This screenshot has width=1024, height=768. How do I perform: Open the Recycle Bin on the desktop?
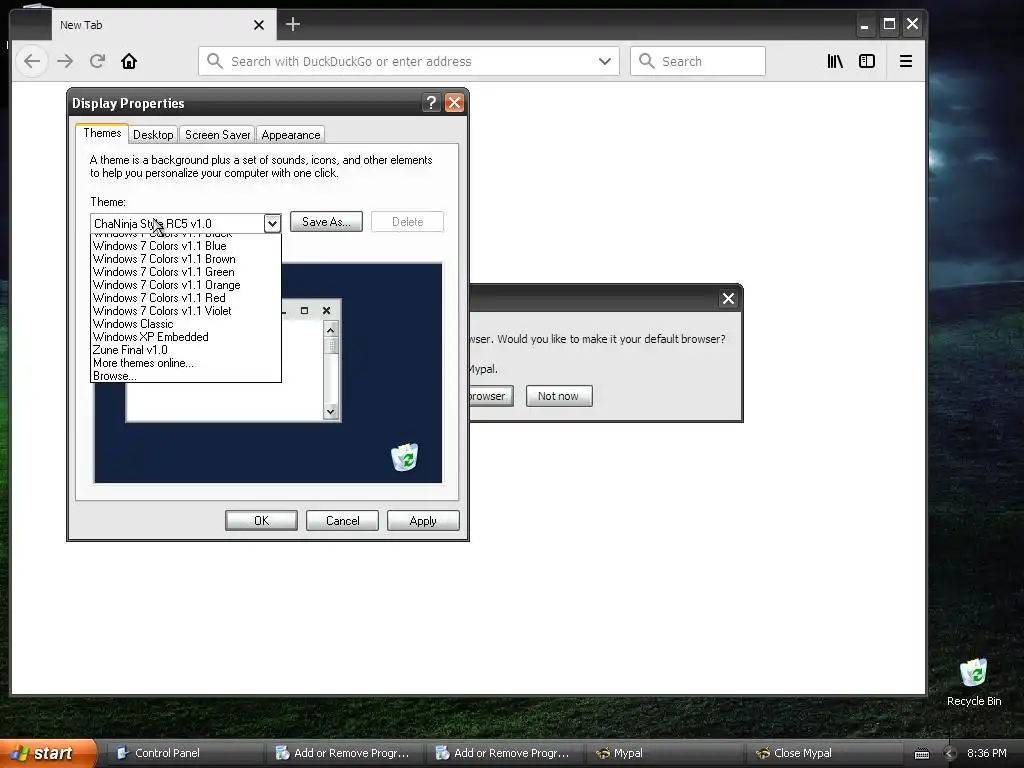tap(974, 683)
